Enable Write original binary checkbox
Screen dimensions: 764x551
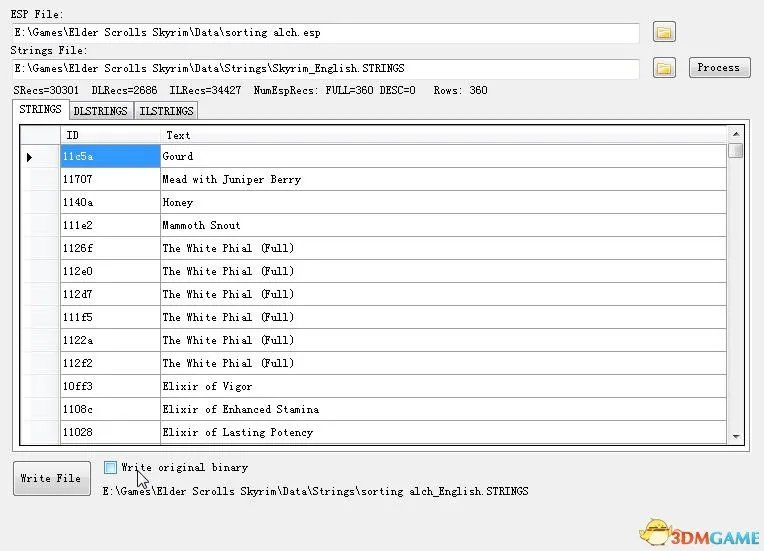(x=111, y=468)
